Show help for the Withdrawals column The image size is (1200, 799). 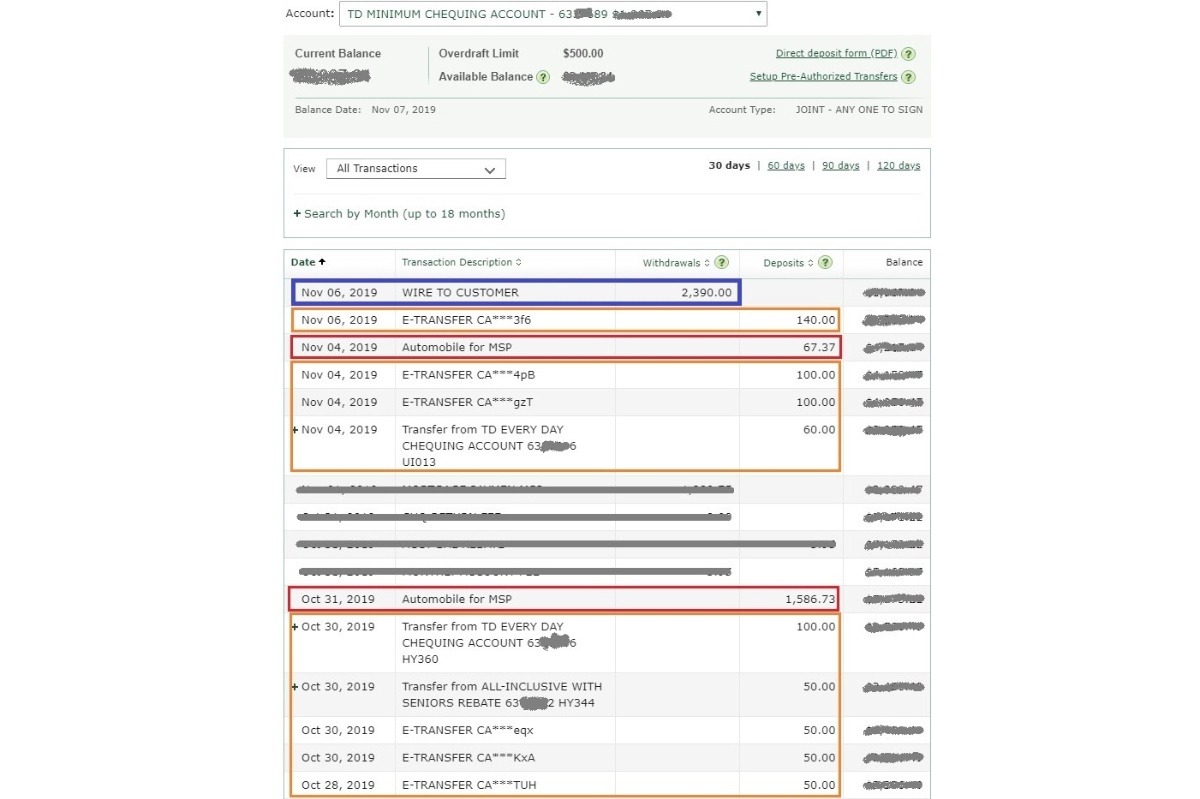721,263
